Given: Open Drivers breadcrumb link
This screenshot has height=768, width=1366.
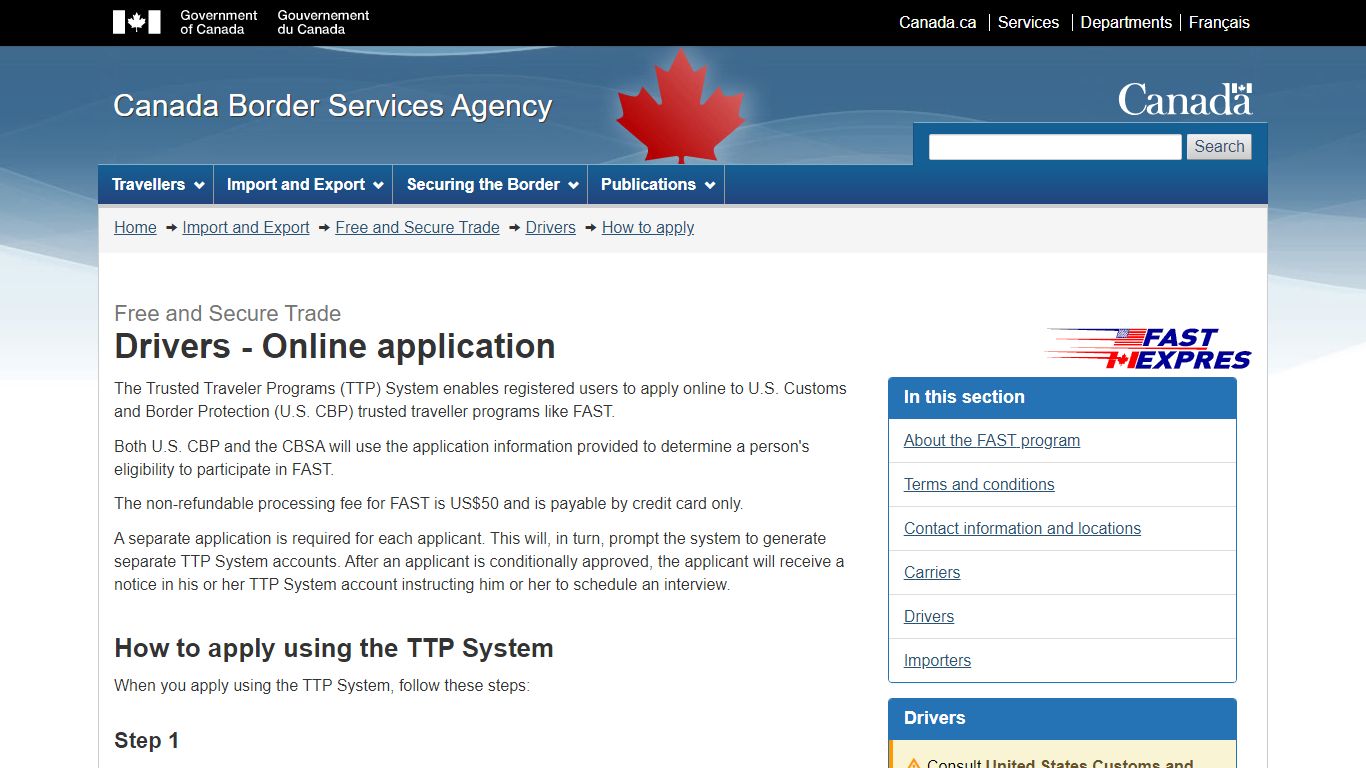Looking at the screenshot, I should point(551,228).
